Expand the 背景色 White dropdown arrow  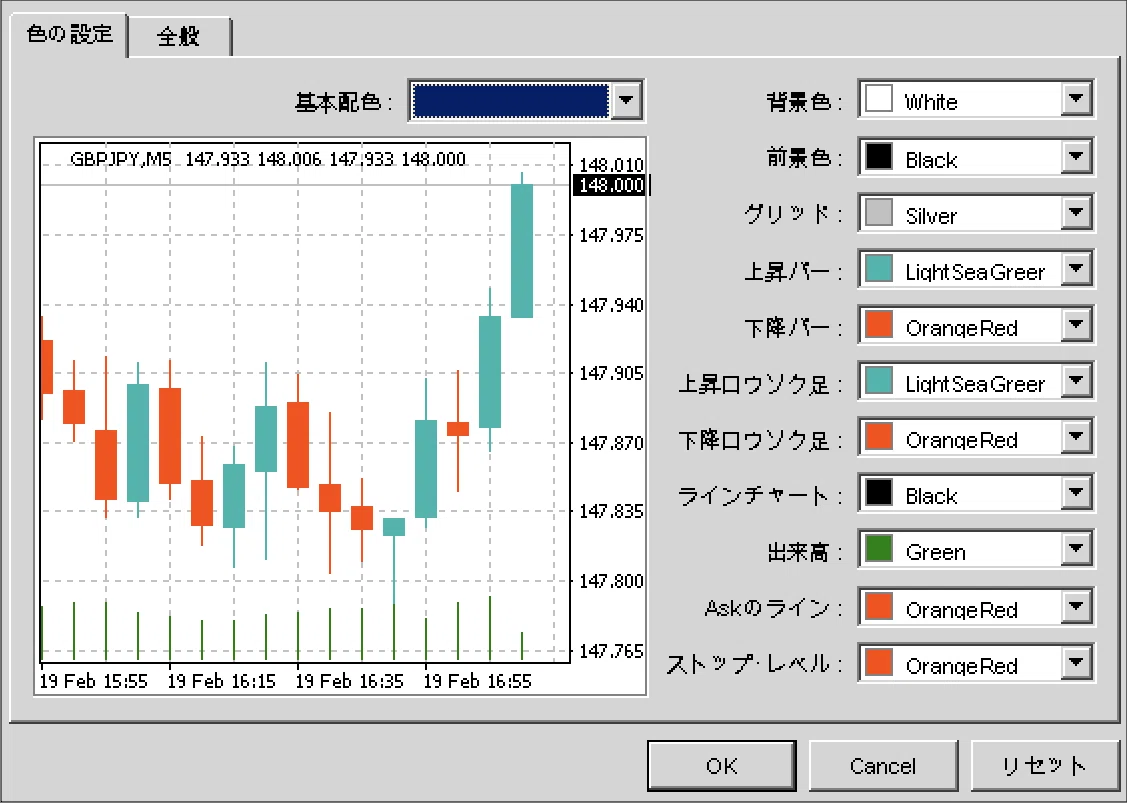click(x=1075, y=99)
